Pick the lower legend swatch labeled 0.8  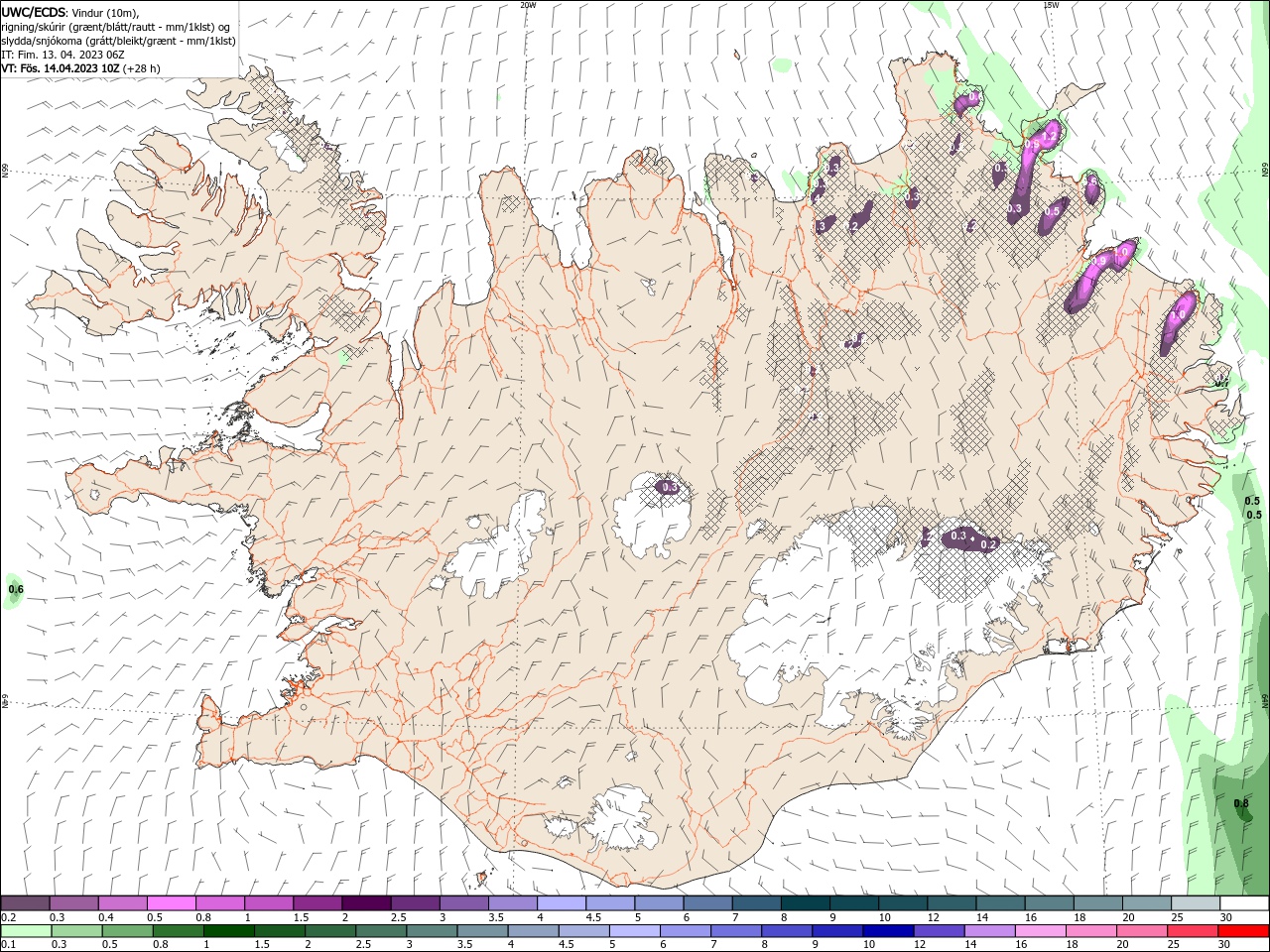point(178,931)
